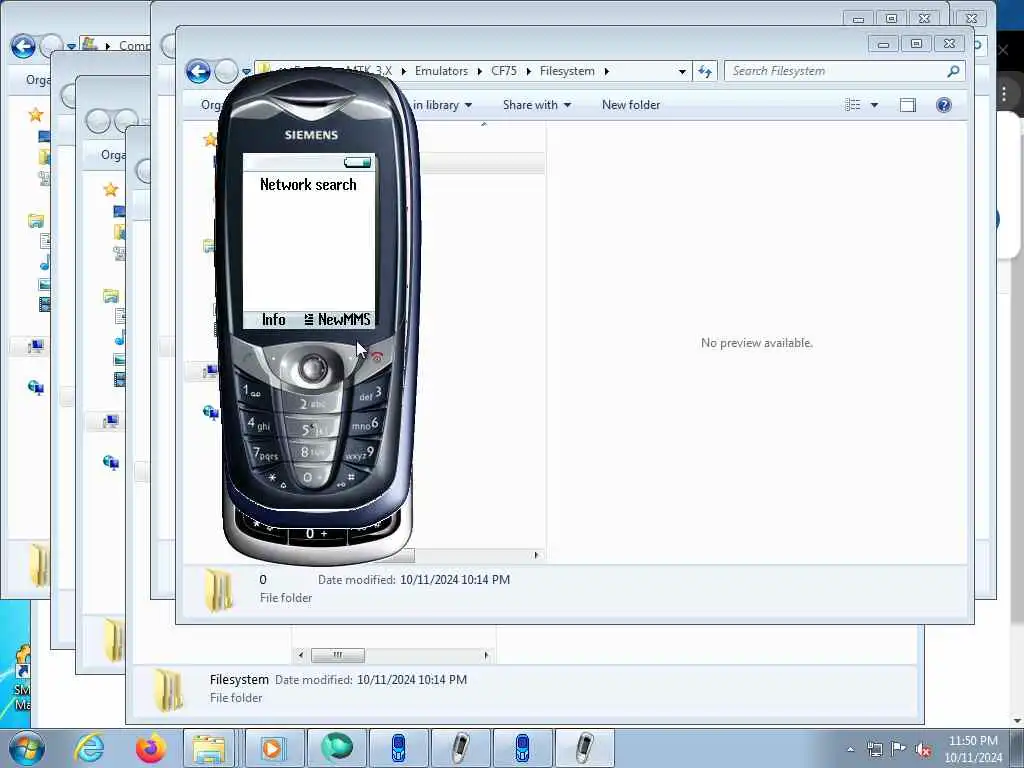The height and width of the screenshot is (768, 1024).
Task: Click the folder '0' icon in details pane
Action: pyautogui.click(x=218, y=589)
